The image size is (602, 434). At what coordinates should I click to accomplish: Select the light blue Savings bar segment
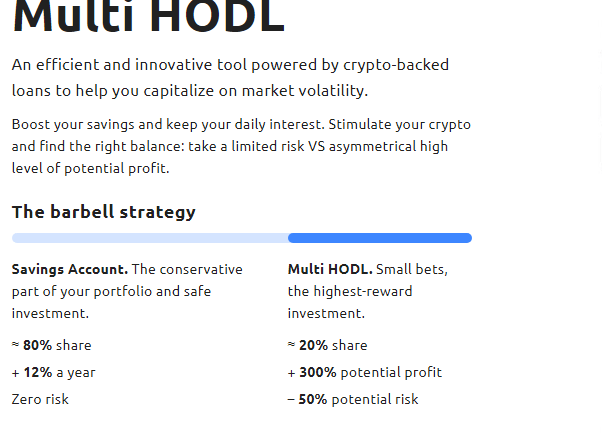150,238
